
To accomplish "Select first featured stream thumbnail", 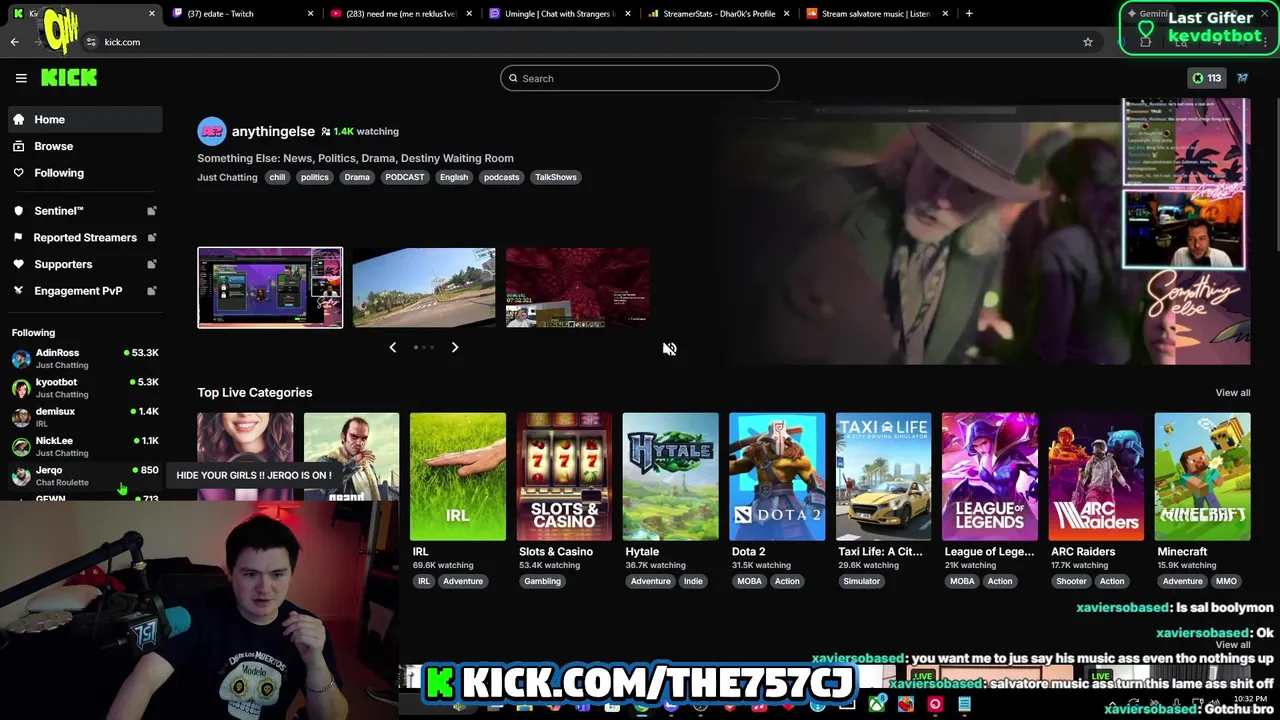I will click(x=270, y=288).
